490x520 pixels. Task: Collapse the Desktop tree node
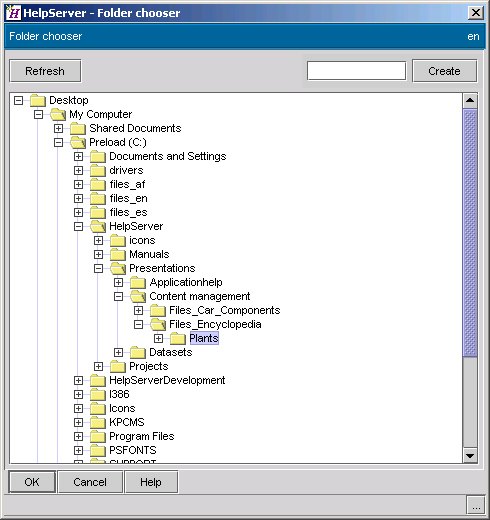pyautogui.click(x=19, y=100)
